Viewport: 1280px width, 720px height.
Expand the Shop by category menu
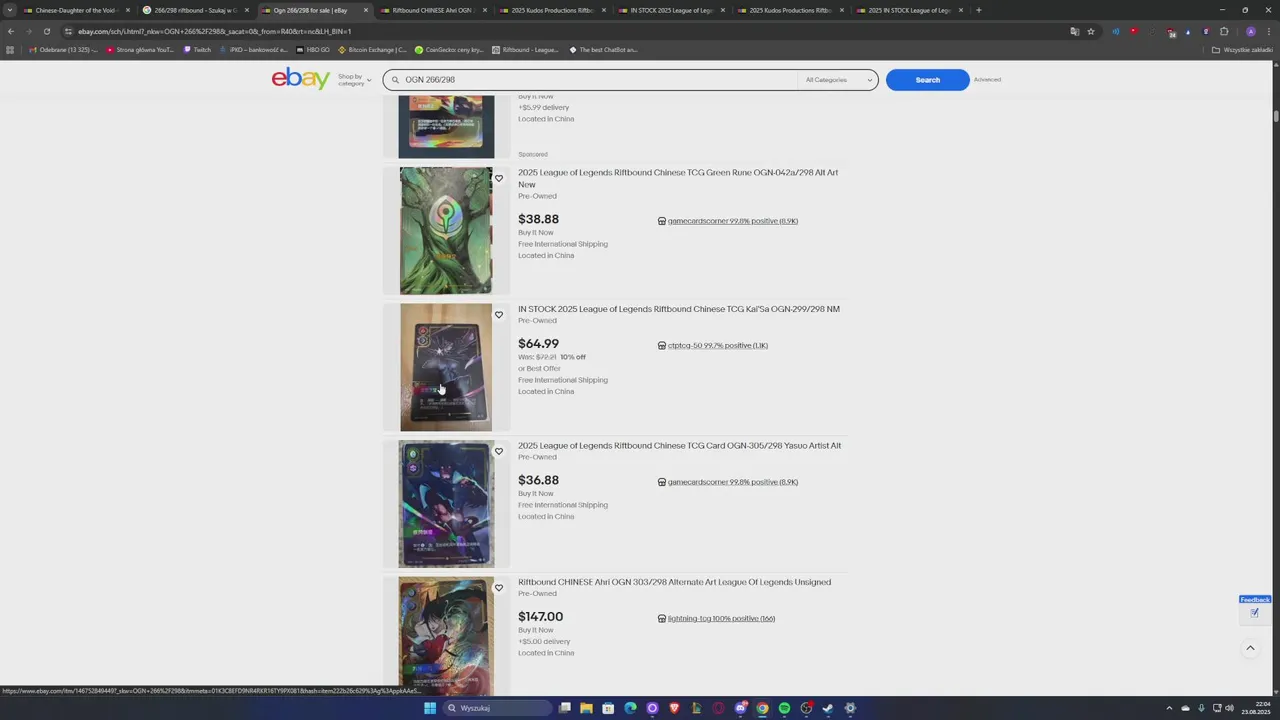[x=354, y=80]
